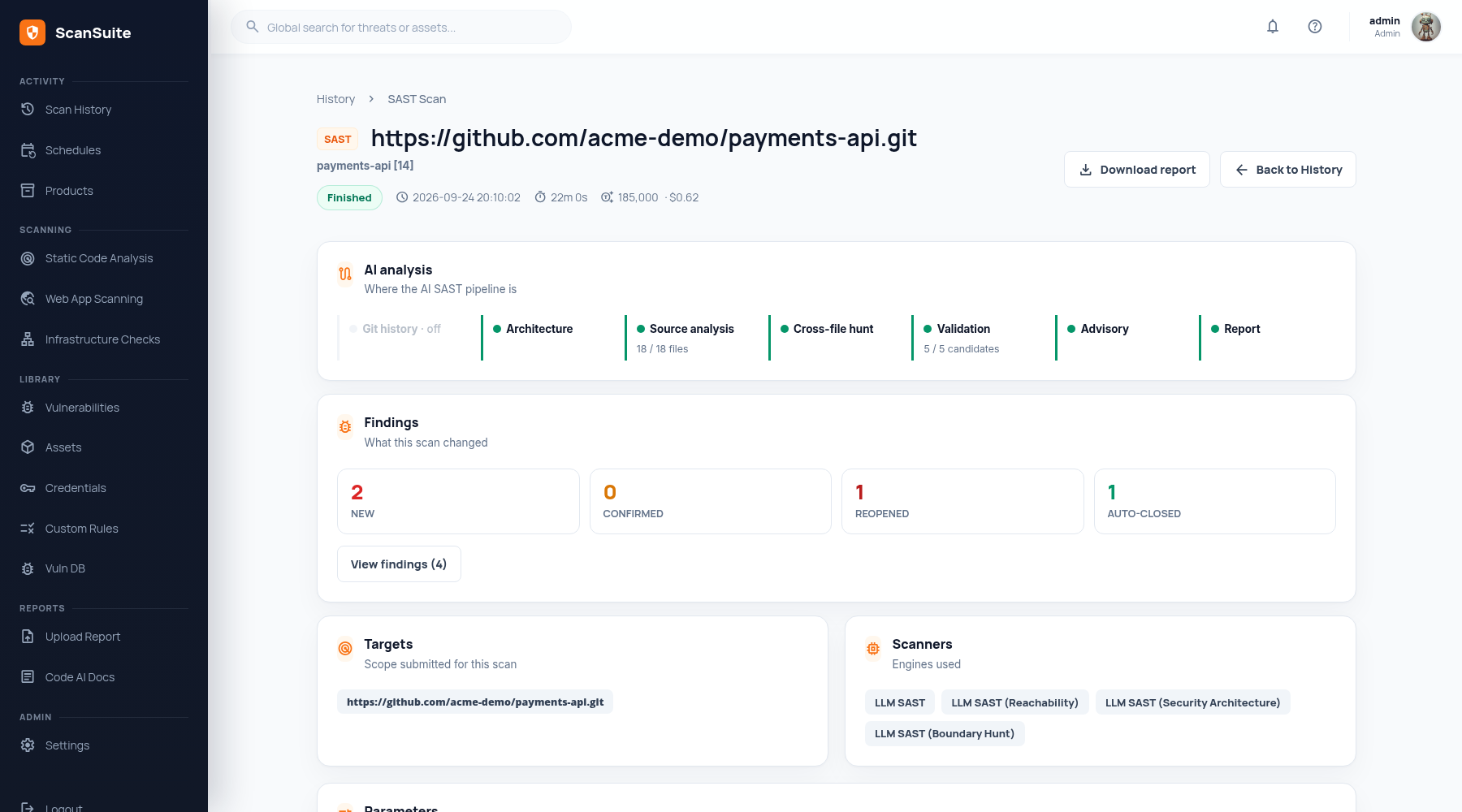
Task: Click the Scan History sidebar icon
Action: (x=28, y=109)
